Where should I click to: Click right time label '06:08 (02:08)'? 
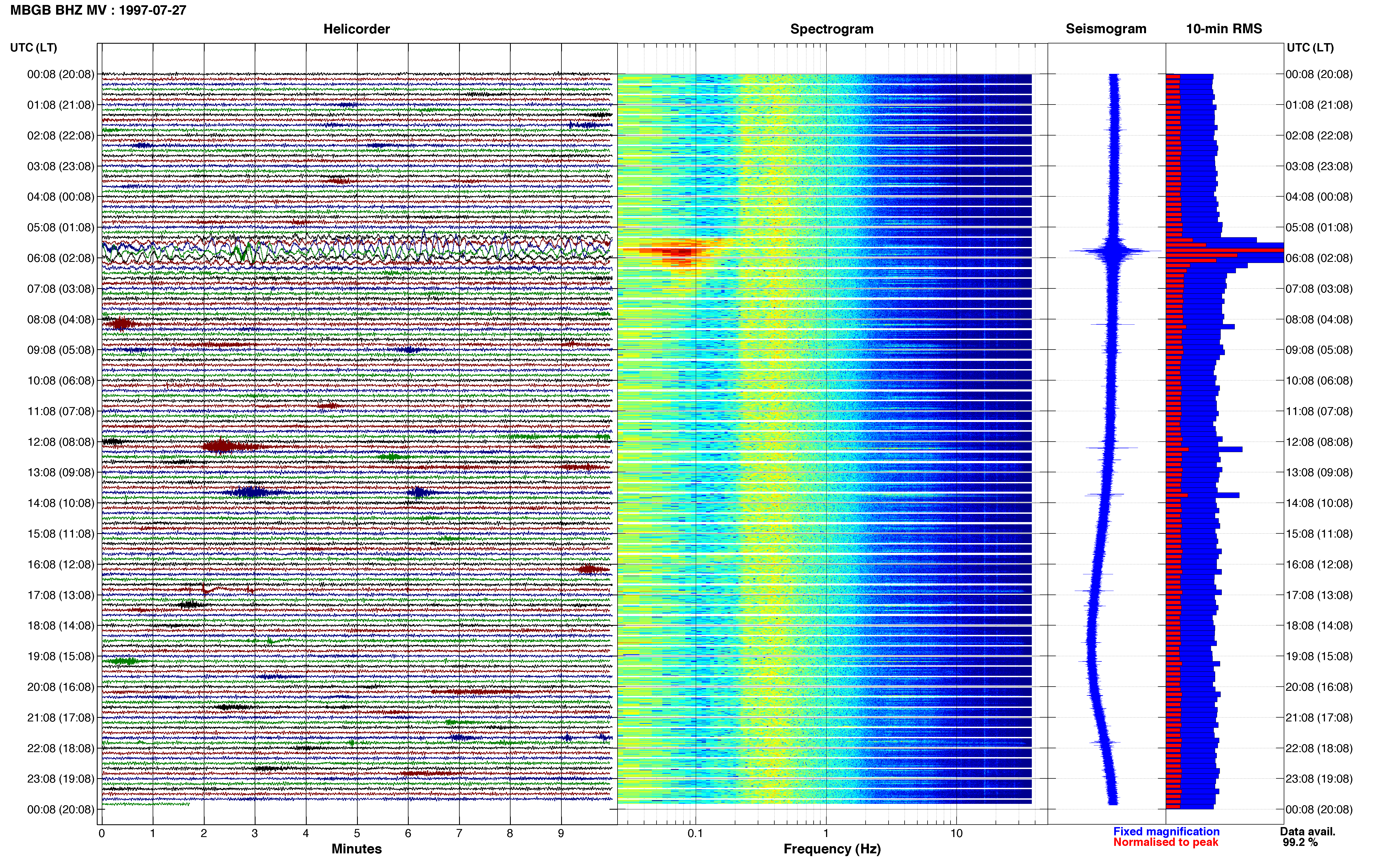(1319, 258)
